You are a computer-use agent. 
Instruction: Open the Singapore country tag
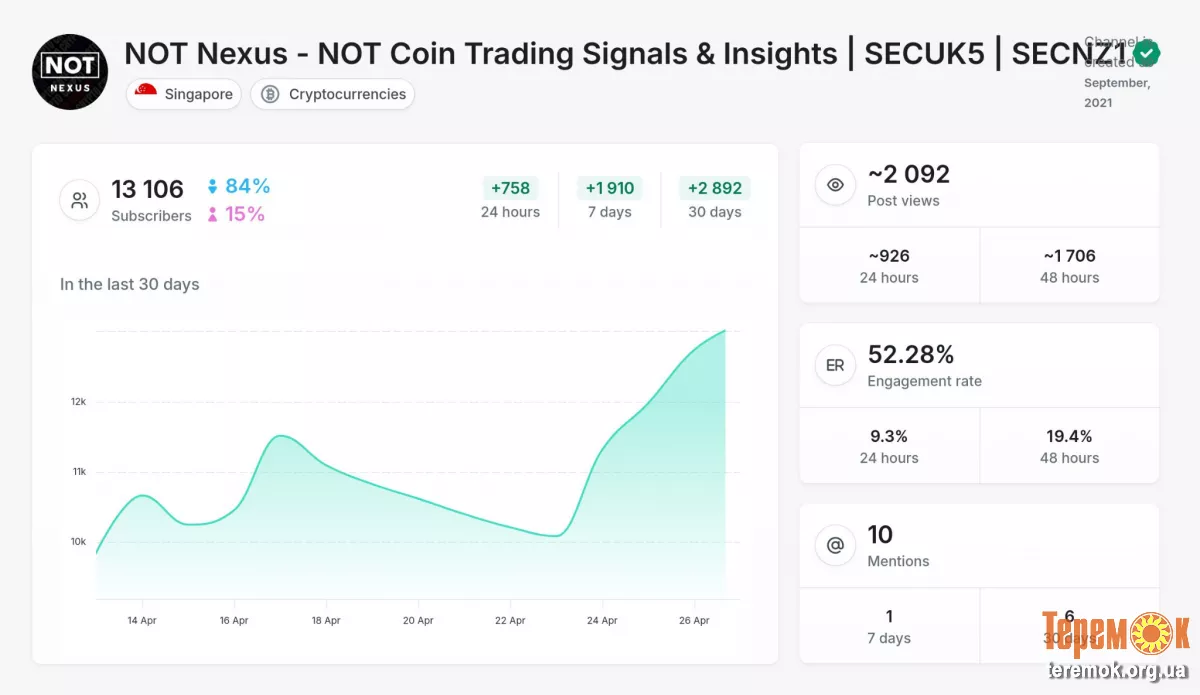(x=184, y=94)
